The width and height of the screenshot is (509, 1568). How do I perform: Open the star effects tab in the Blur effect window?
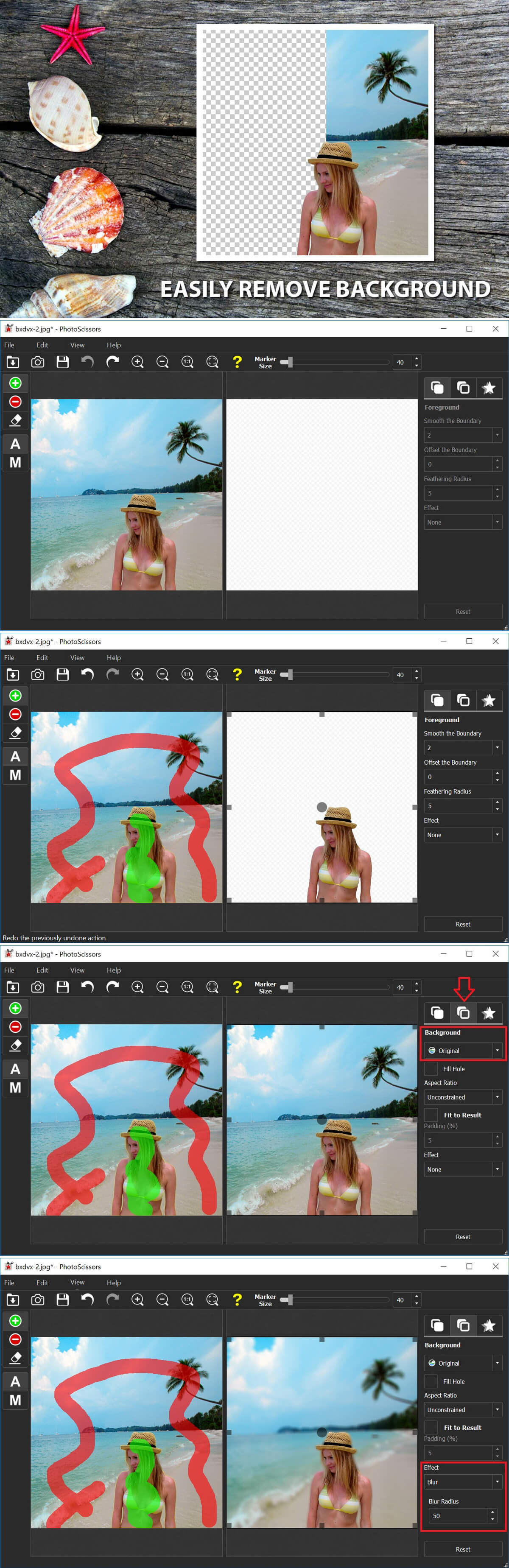coord(488,1325)
